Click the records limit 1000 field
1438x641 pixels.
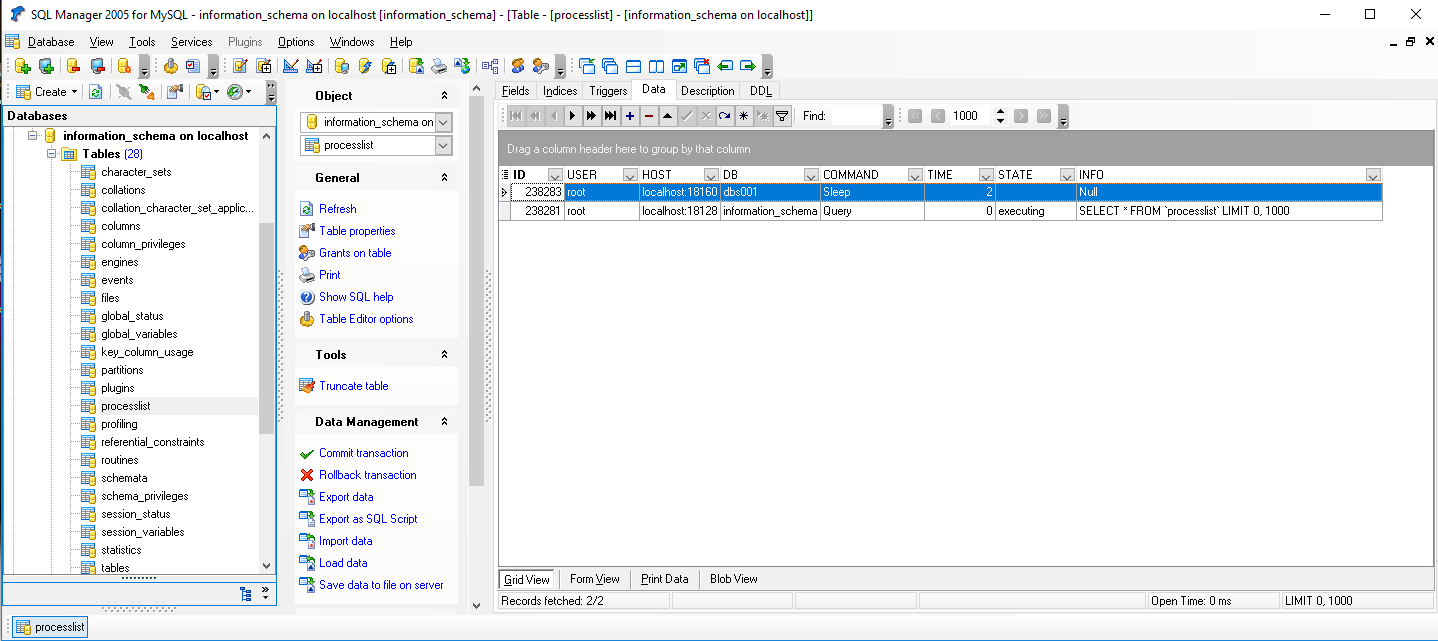971,116
